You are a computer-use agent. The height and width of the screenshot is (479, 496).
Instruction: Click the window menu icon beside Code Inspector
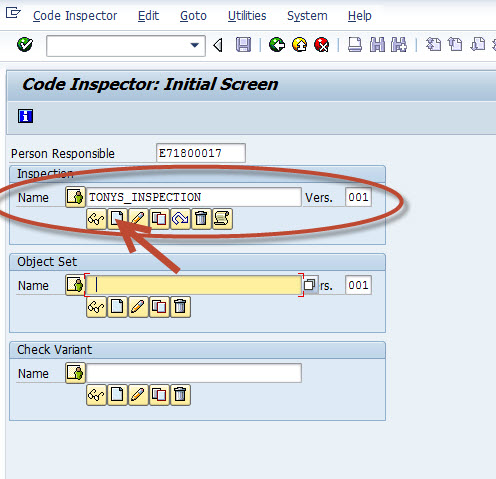[x=13, y=13]
